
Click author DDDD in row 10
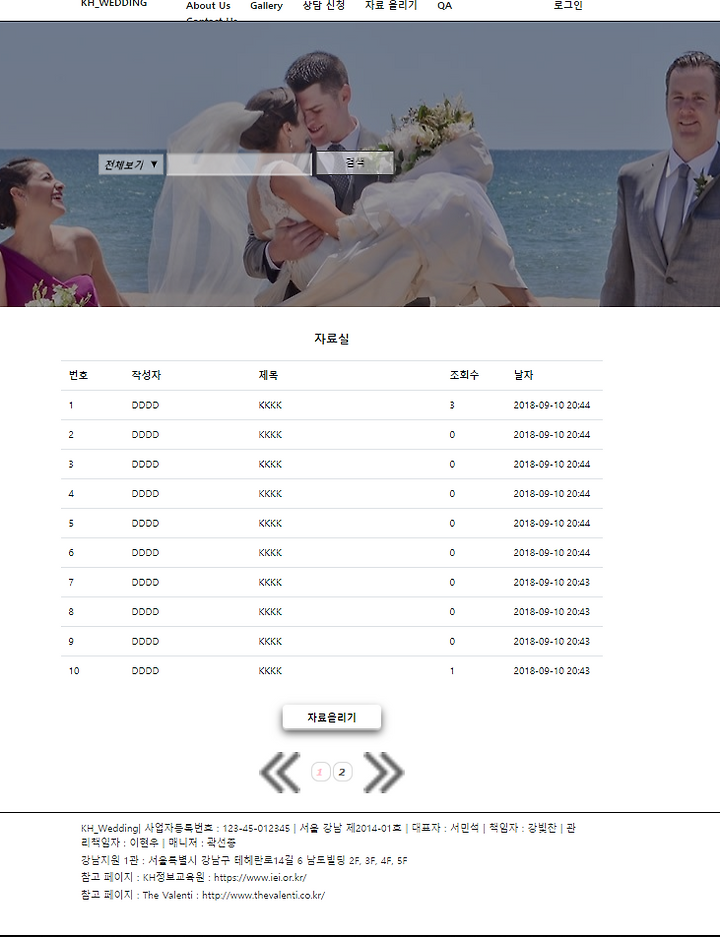coord(145,671)
